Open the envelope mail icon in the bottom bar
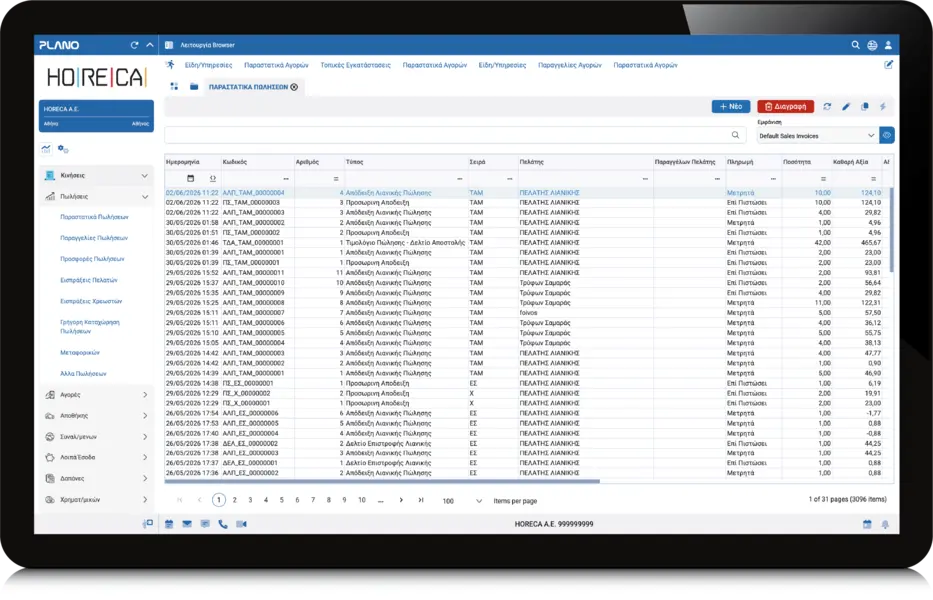The width and height of the screenshot is (933, 600). point(187,524)
